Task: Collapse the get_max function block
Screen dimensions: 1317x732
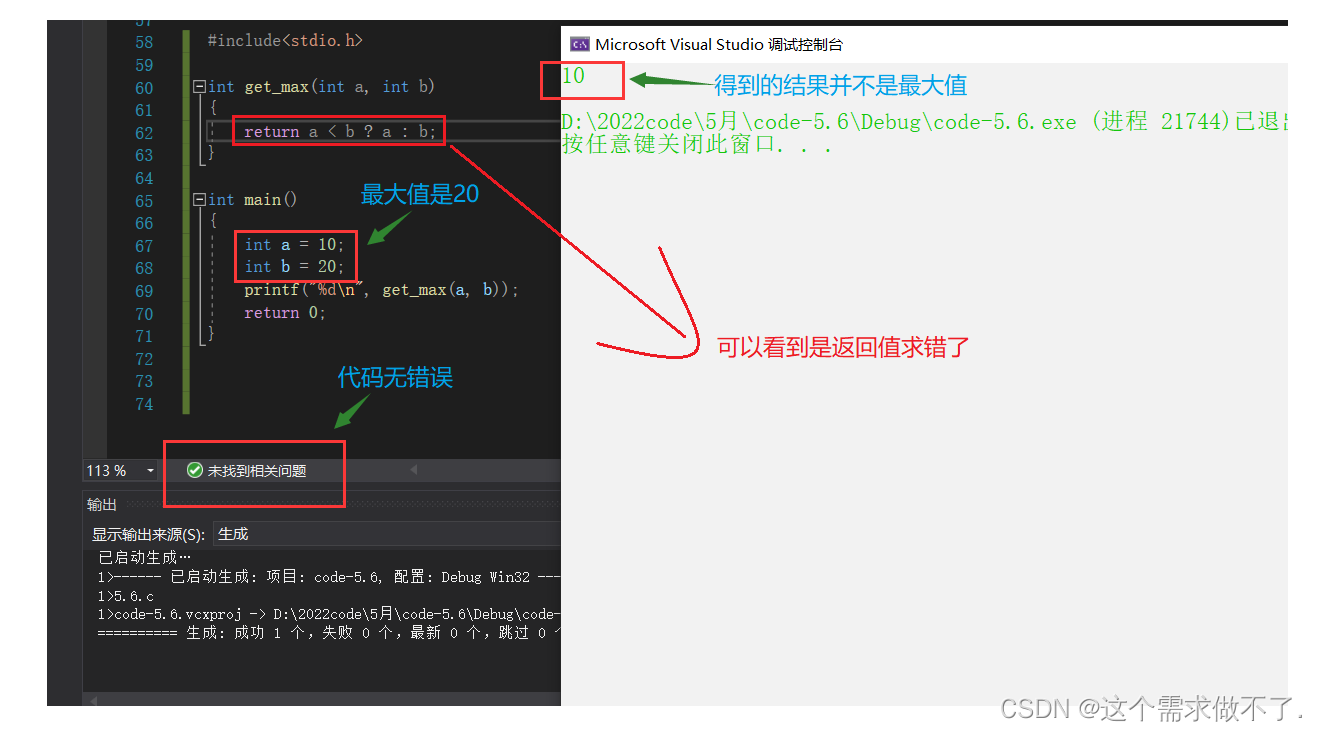Action: tap(199, 87)
